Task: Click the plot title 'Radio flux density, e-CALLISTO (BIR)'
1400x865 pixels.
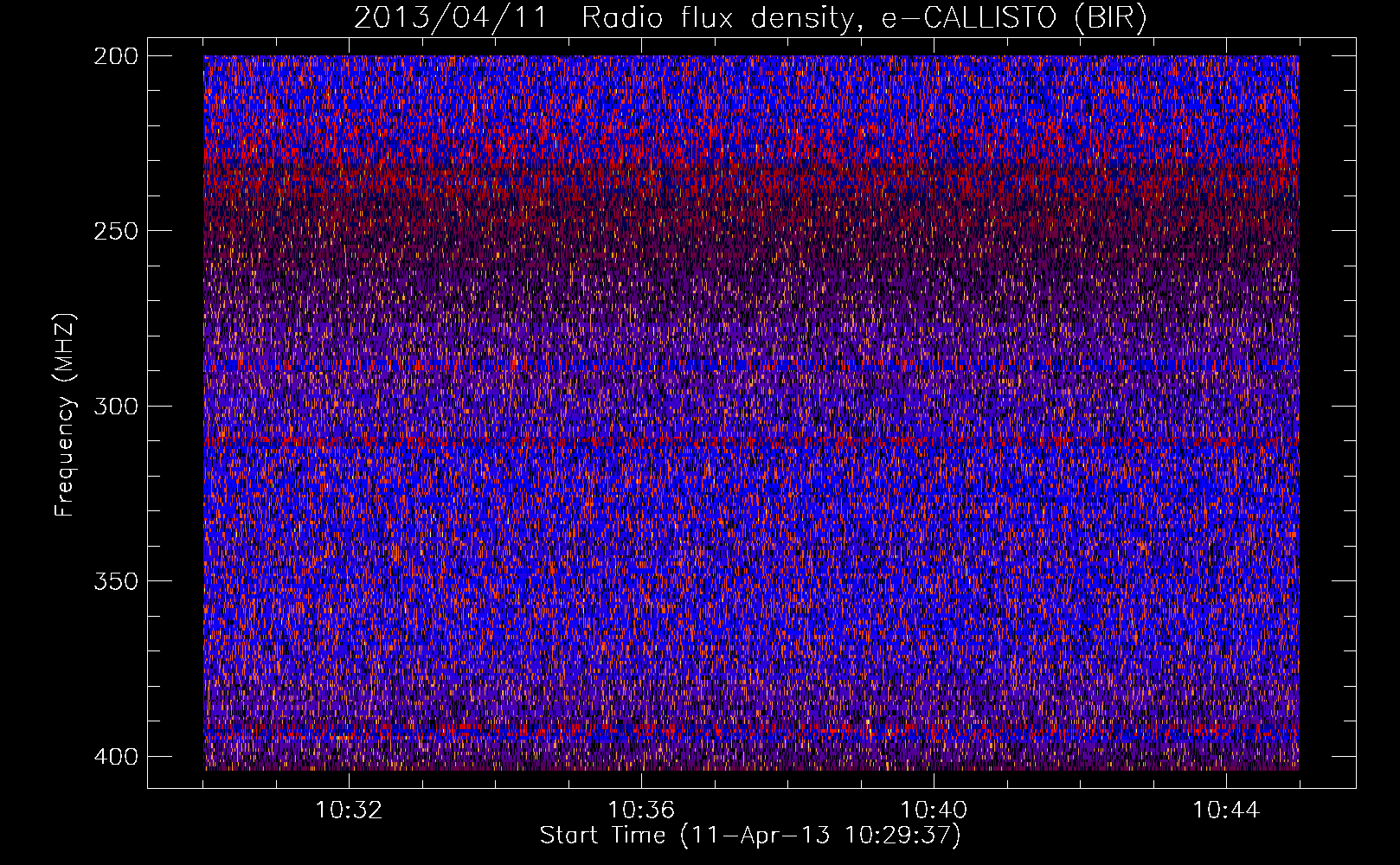Action: pyautogui.click(x=864, y=18)
